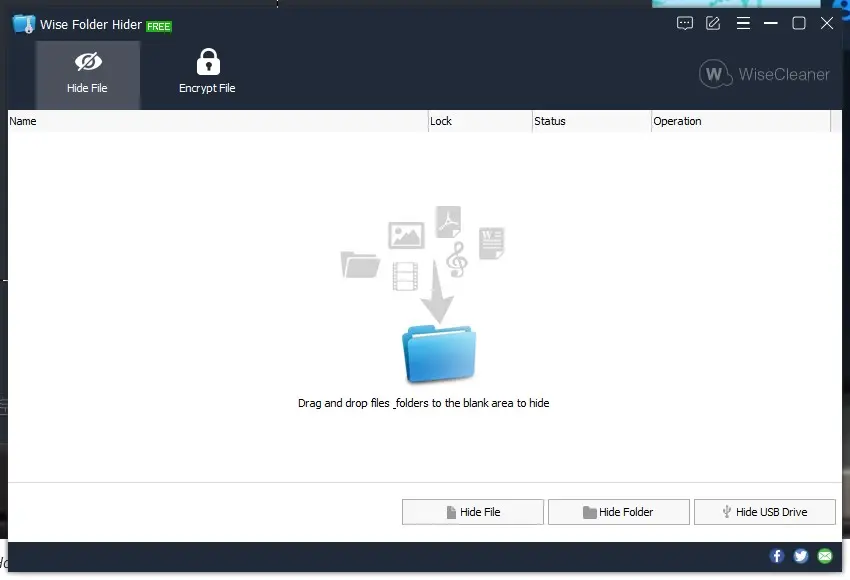Click the Hide File button at bottom
Viewport: 850px width, 580px height.
[473, 512]
